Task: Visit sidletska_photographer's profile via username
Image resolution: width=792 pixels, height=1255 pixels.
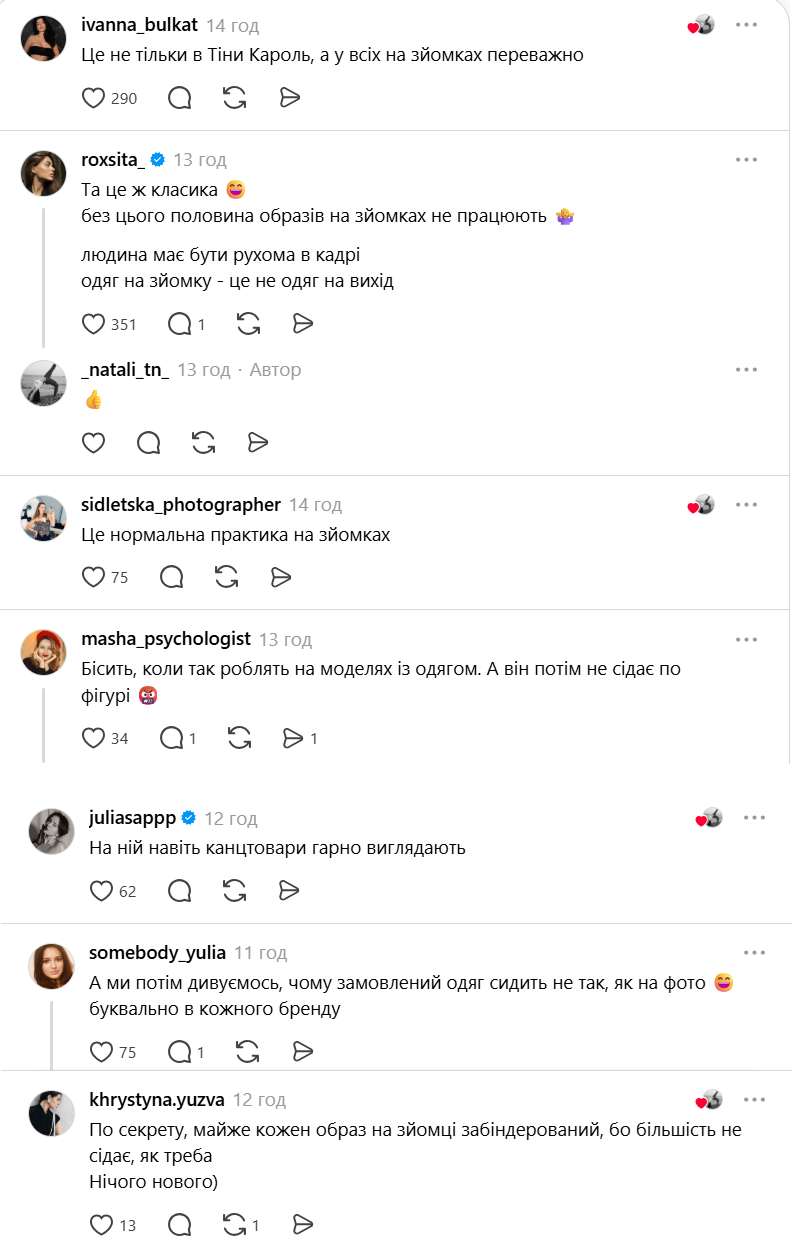Action: (181, 505)
